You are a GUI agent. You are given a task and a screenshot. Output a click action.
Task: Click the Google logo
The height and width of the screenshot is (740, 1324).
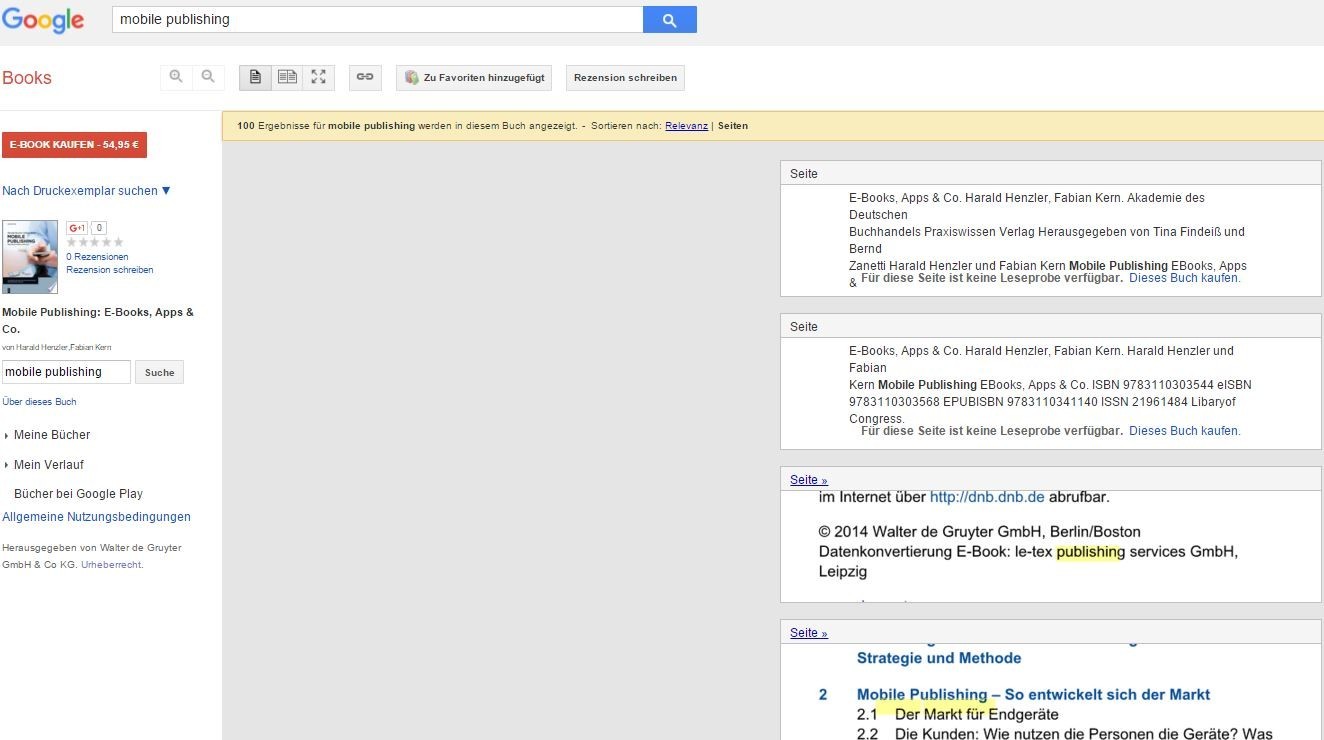(x=43, y=20)
